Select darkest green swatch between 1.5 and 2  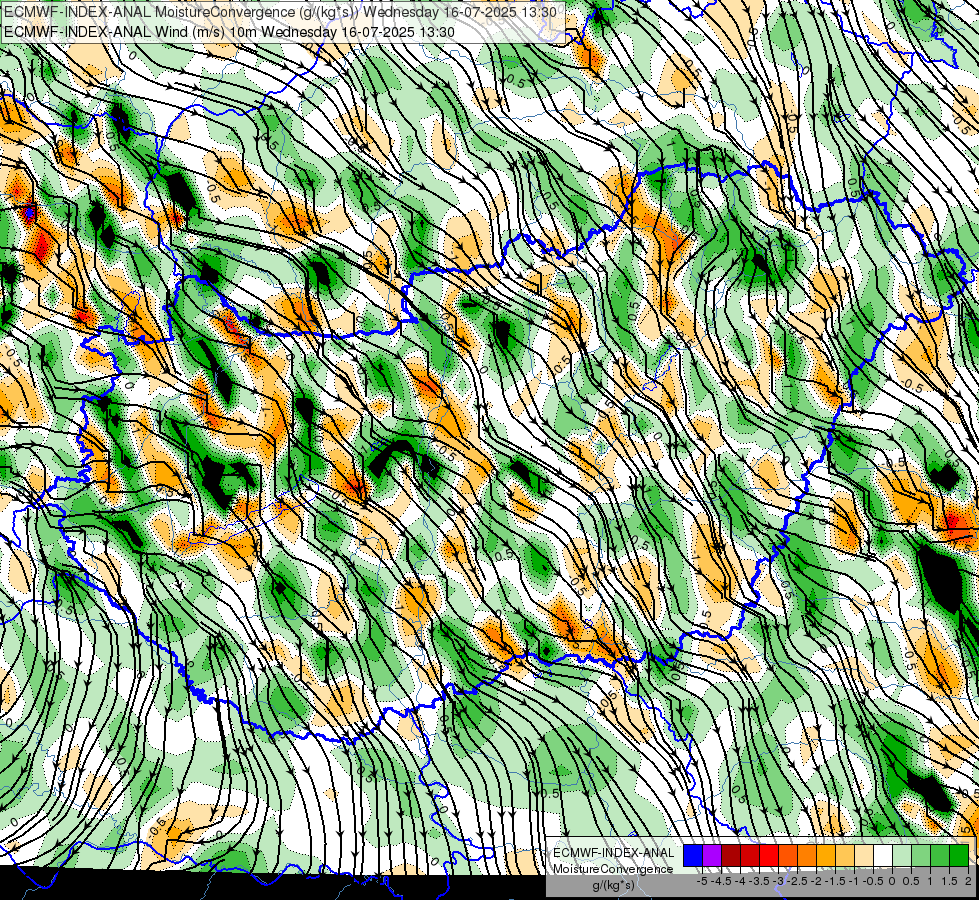pyautogui.click(x=959, y=856)
